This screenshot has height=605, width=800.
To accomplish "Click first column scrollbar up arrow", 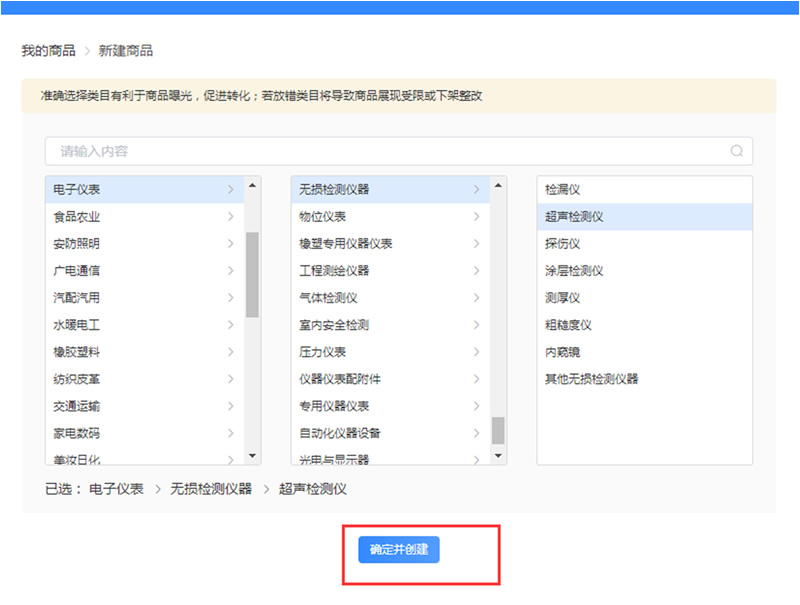I will coord(252,185).
